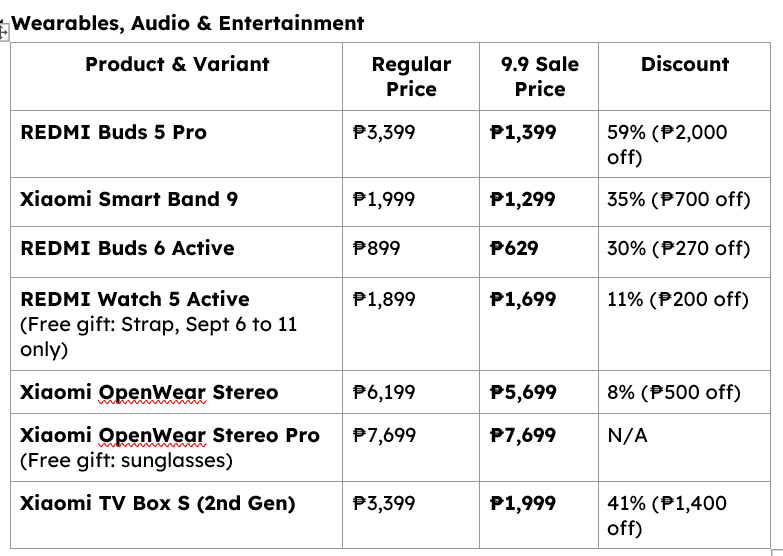The image size is (783, 556).
Task: Click the 'Xiaomi TV Box S (2nd Gen)' cell
Action: point(157,503)
